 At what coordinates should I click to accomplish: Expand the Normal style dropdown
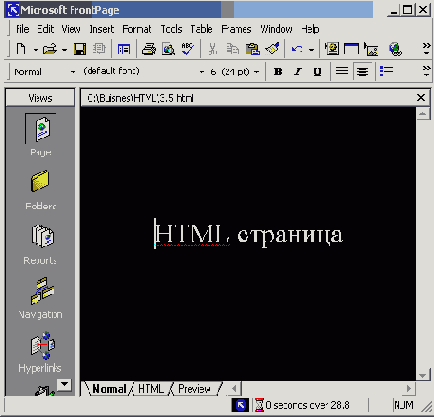[73, 72]
